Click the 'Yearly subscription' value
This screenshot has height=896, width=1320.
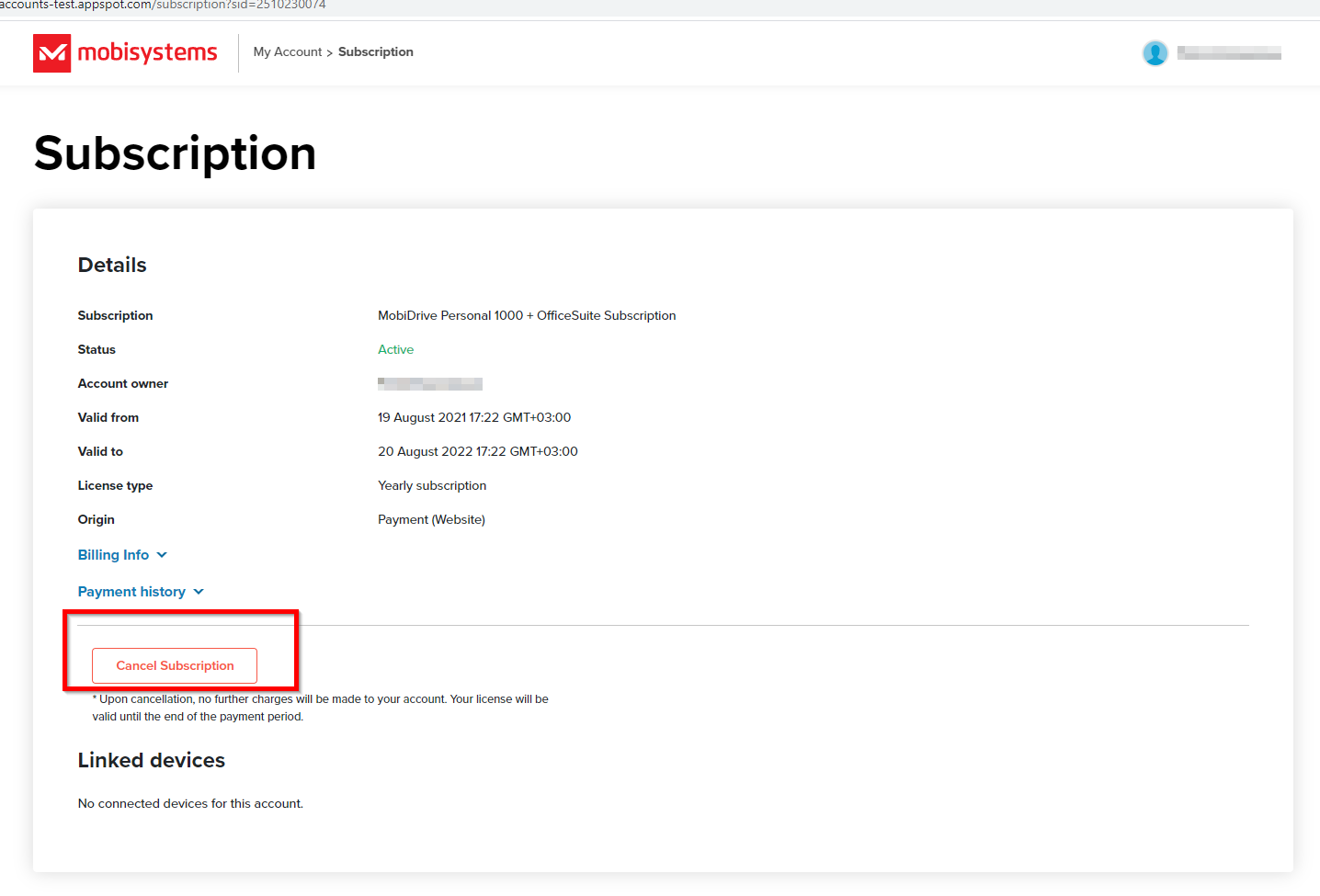[432, 485]
